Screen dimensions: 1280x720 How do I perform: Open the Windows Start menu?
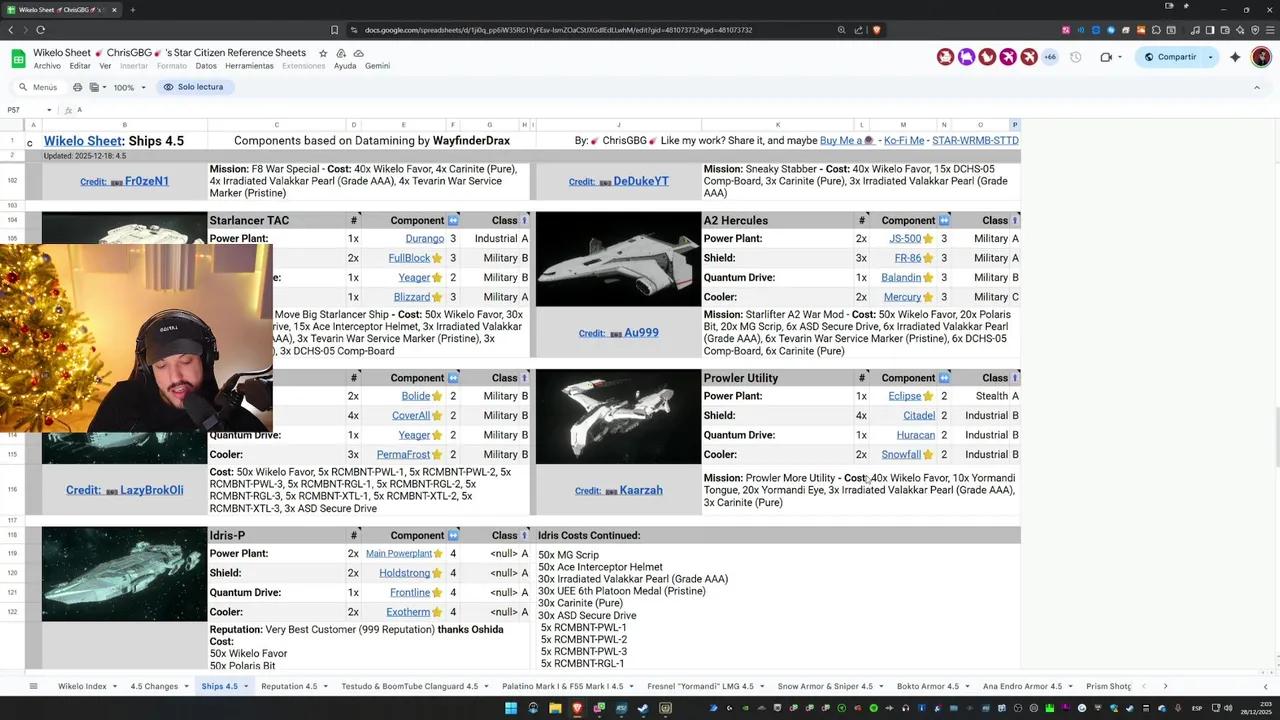511,709
